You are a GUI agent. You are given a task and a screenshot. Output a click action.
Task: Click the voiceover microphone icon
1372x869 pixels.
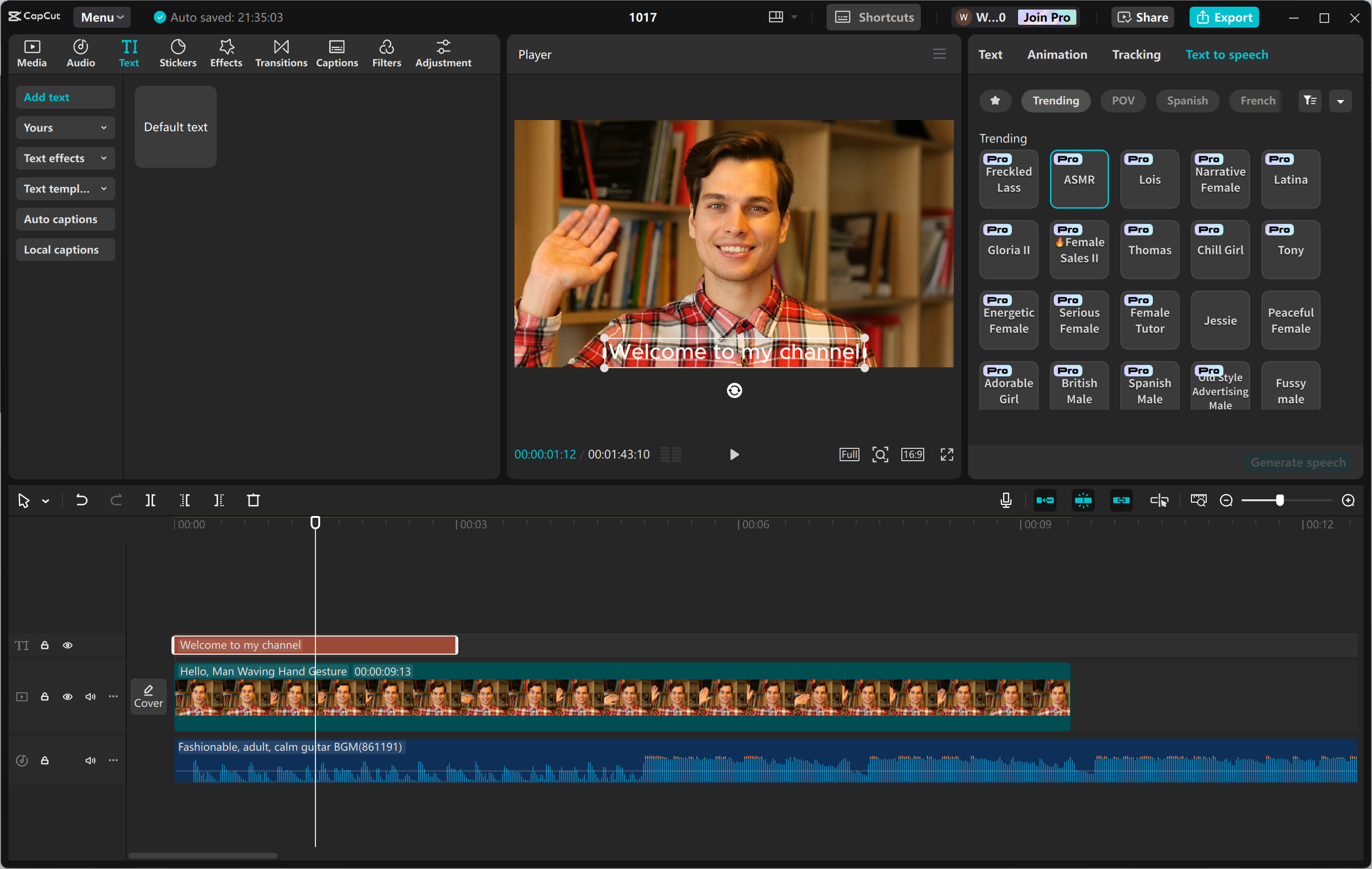click(x=1006, y=500)
